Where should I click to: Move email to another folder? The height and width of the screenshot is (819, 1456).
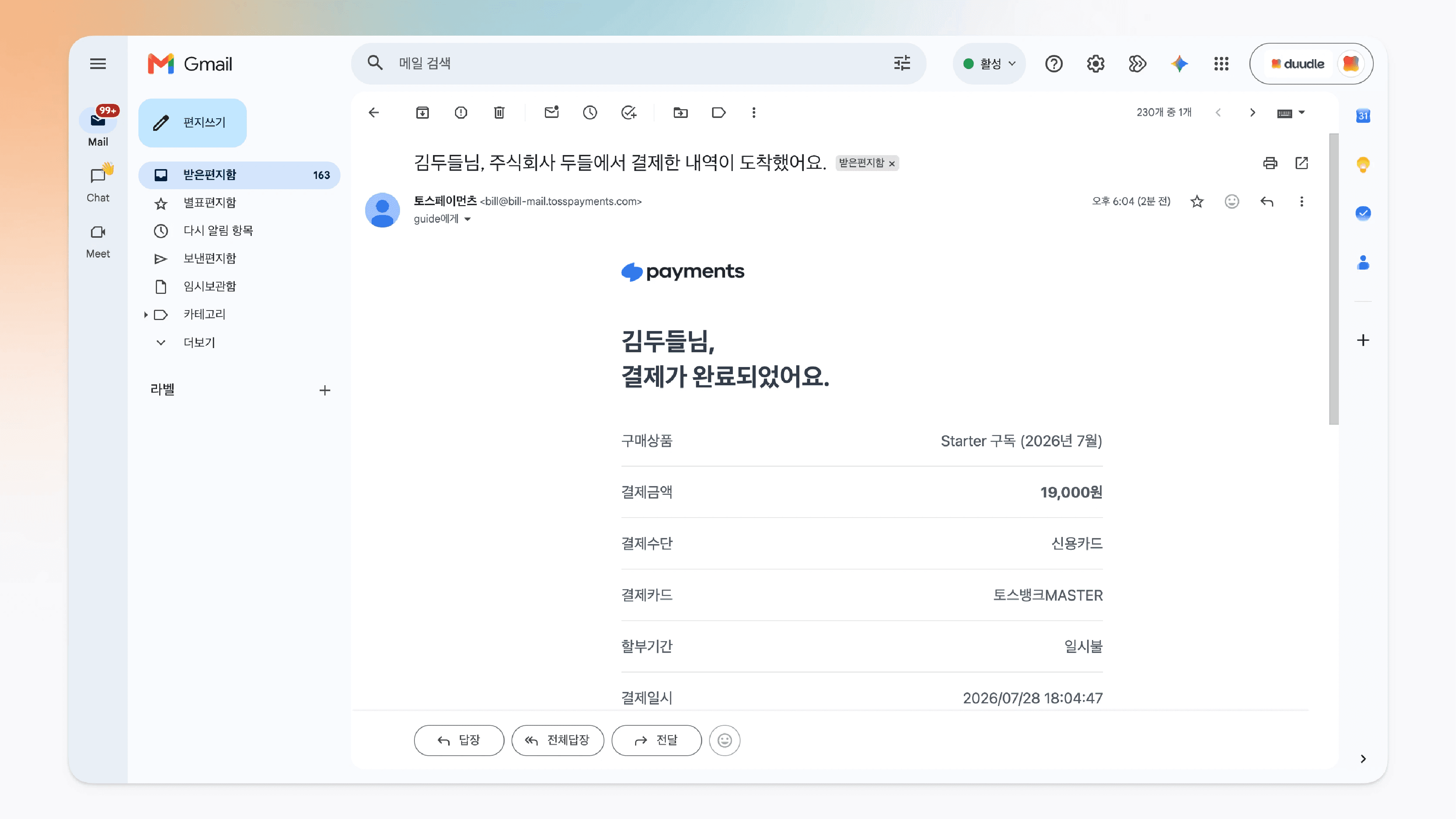tap(681, 113)
